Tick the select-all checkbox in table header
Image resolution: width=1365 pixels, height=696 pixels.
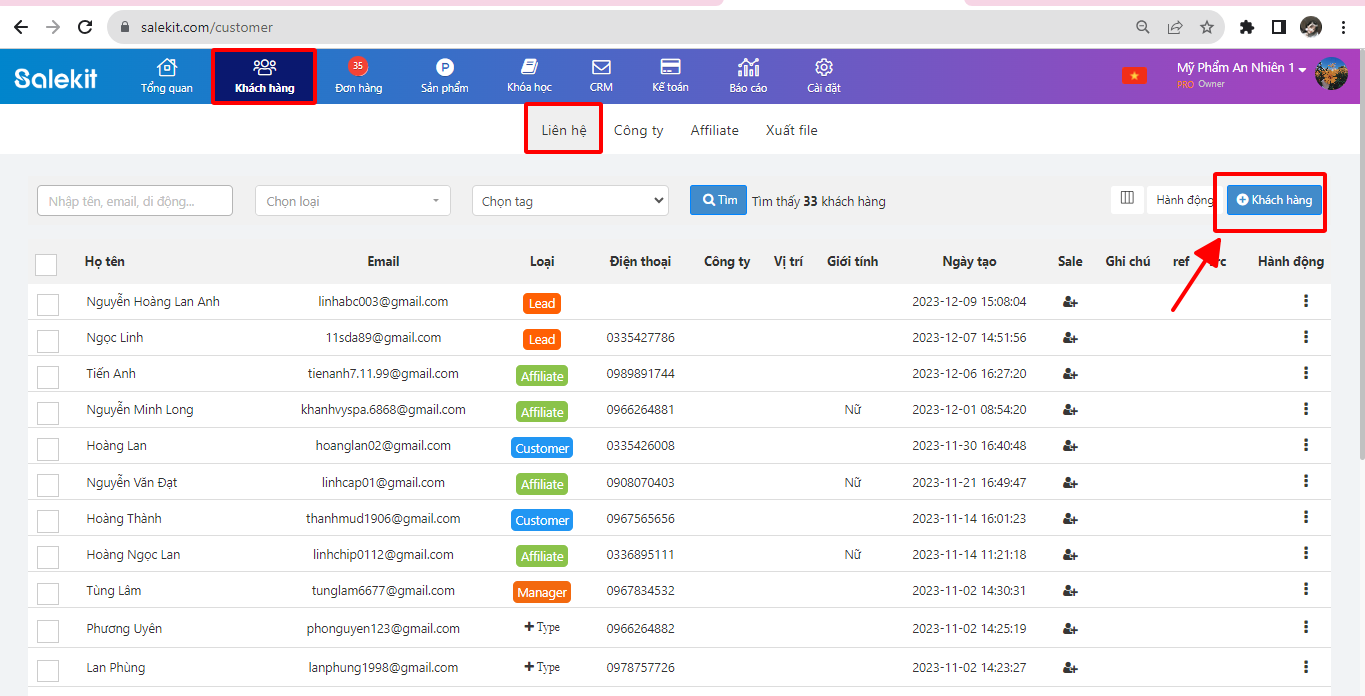click(46, 264)
